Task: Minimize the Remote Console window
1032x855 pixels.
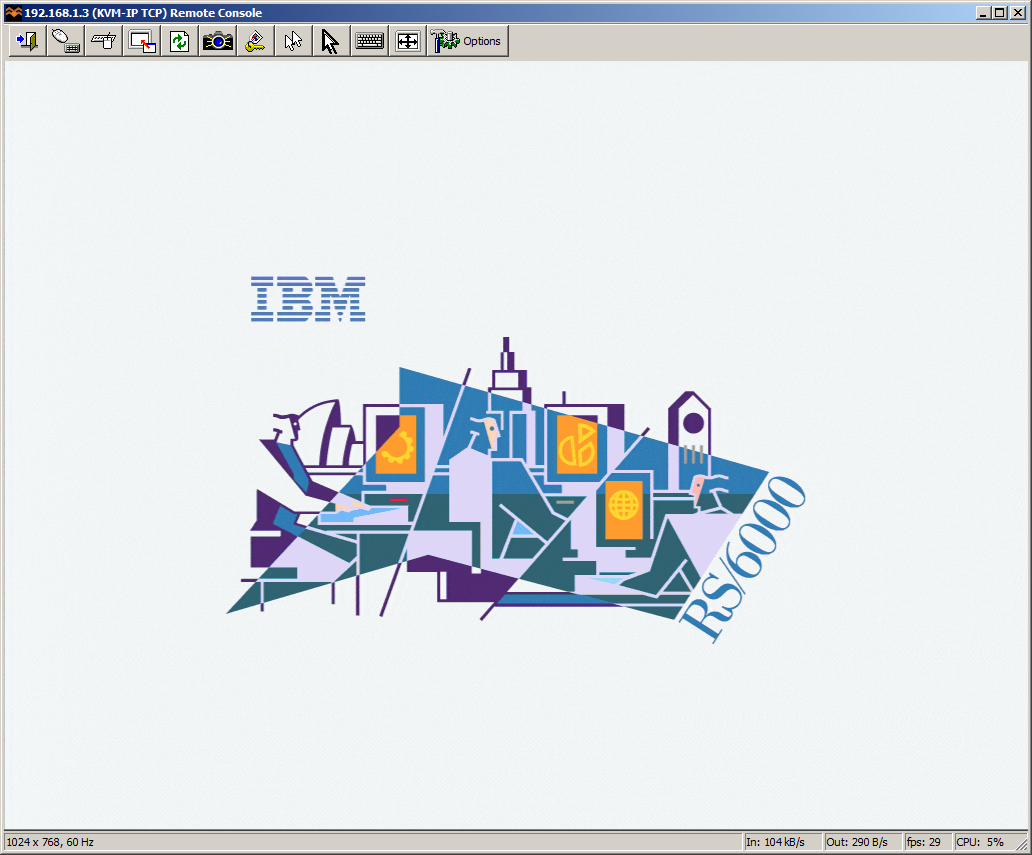Action: click(983, 13)
